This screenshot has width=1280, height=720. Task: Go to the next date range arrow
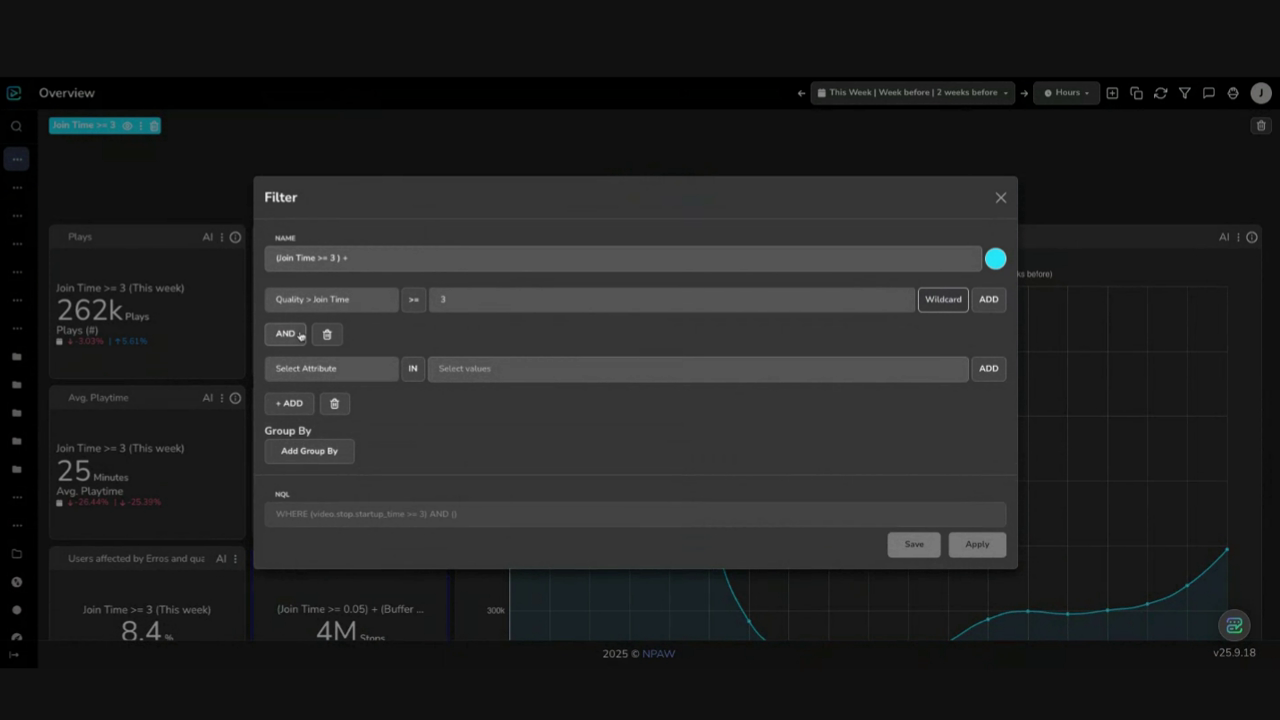(x=1024, y=93)
